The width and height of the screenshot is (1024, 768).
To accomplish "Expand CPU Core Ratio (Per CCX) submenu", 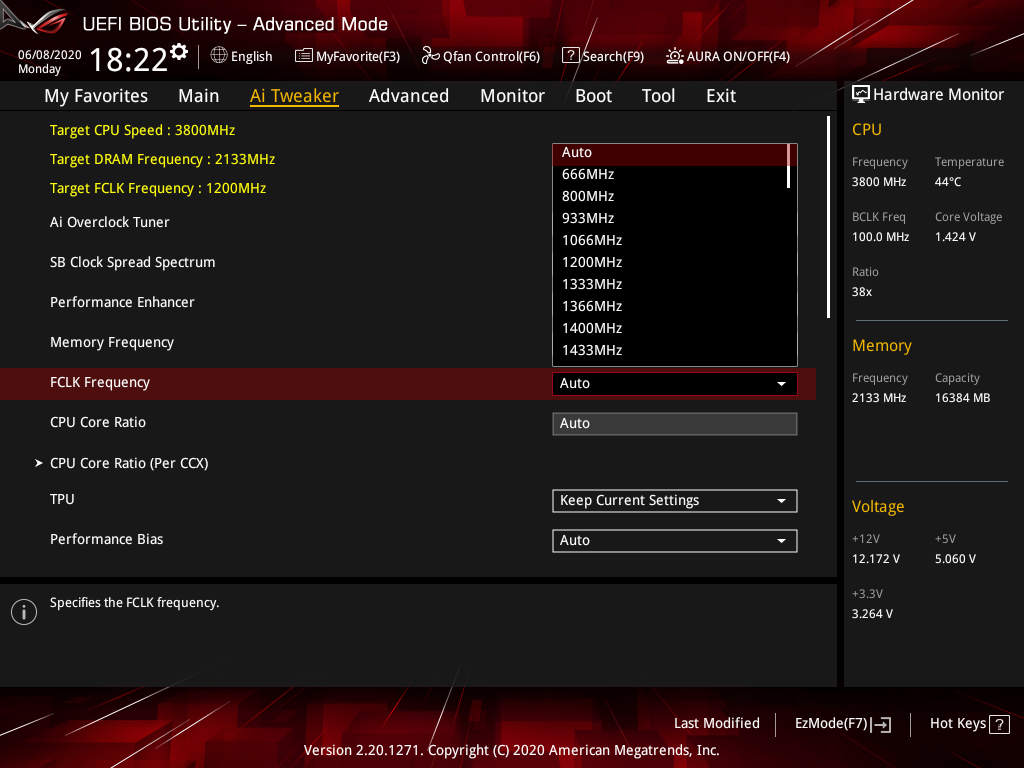I will [x=129, y=463].
